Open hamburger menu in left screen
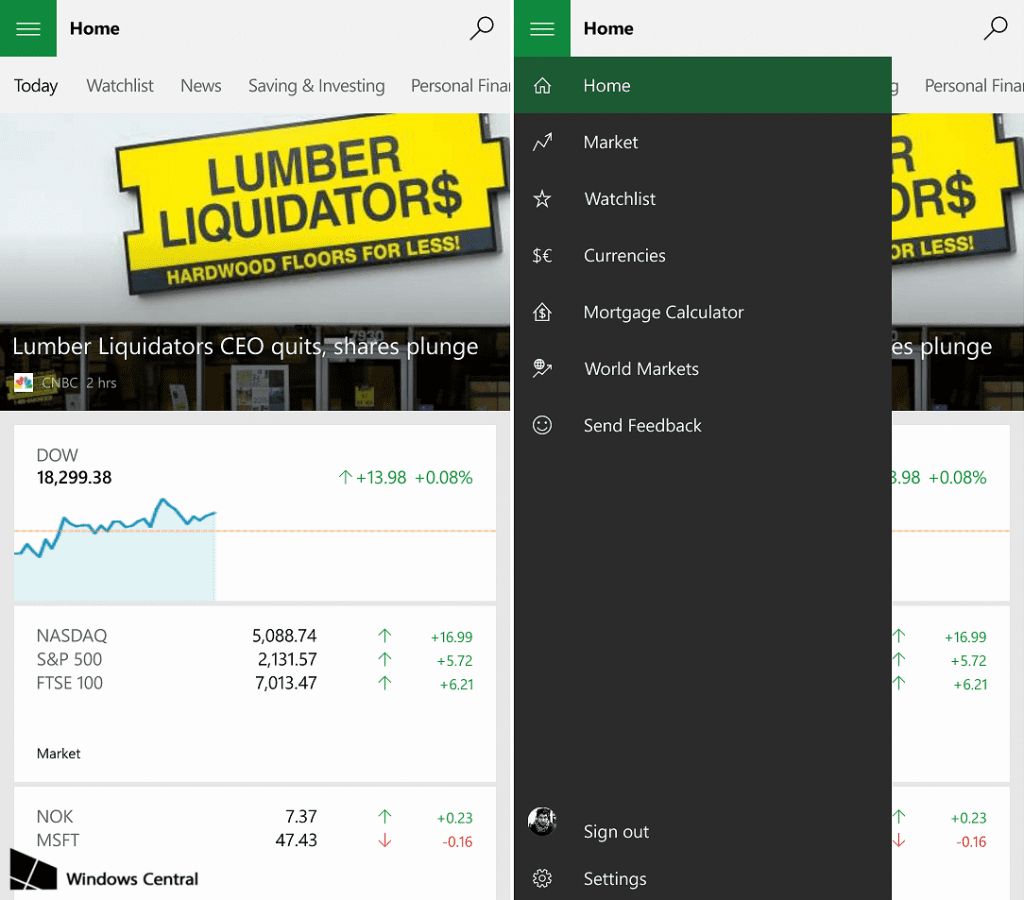 tap(28, 28)
